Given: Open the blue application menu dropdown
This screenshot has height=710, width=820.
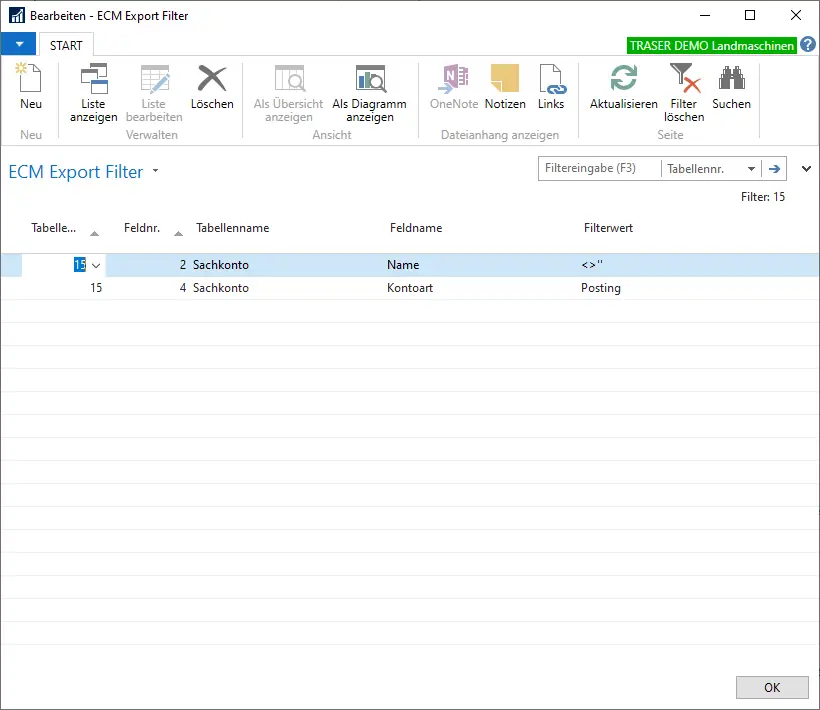Looking at the screenshot, I should (x=18, y=45).
